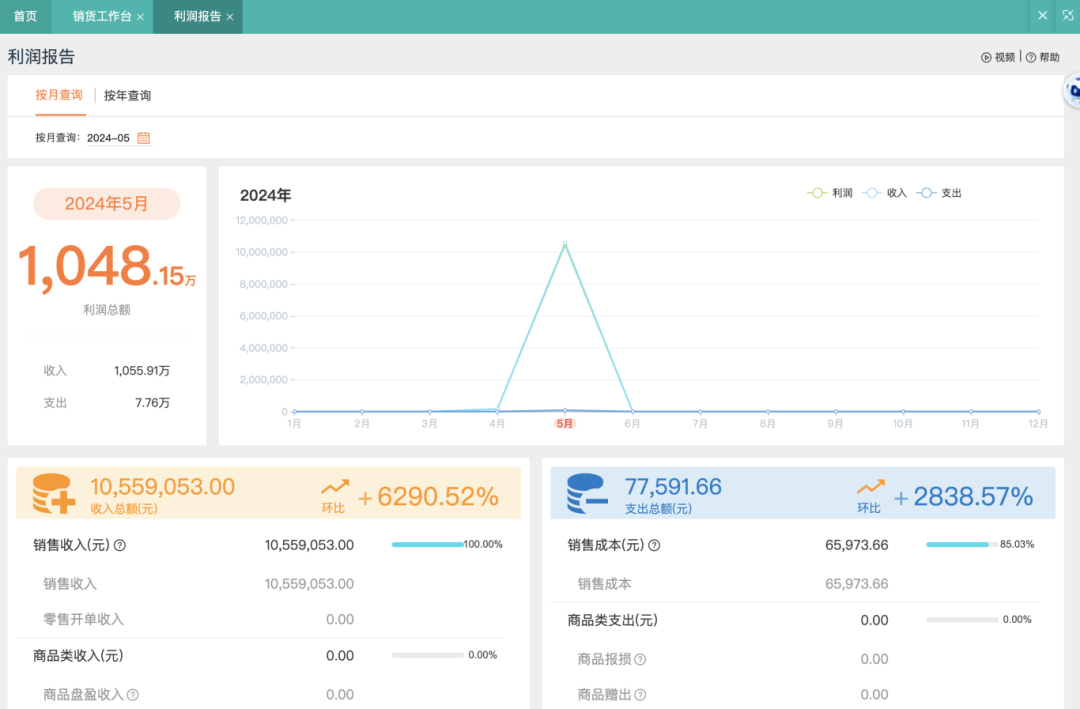Viewport: 1080px width, 709px height.
Task: Click the help icon beside 商品赠出
Action: tap(640, 695)
